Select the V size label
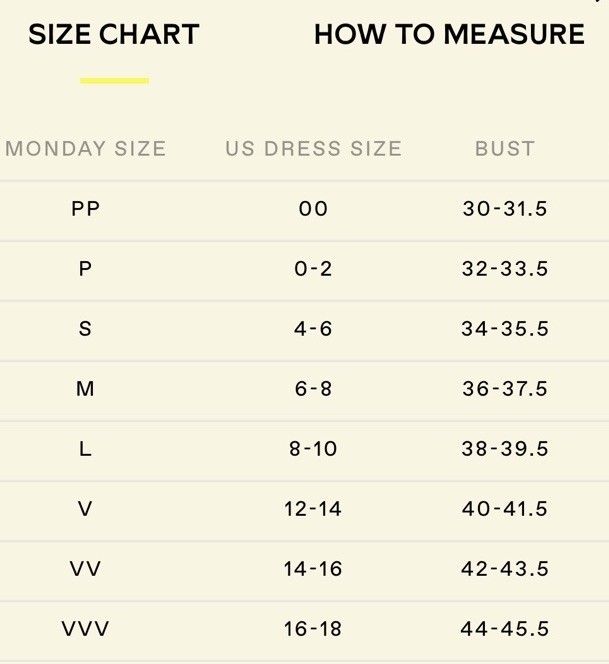This screenshot has width=609, height=664. pyautogui.click(x=85, y=509)
